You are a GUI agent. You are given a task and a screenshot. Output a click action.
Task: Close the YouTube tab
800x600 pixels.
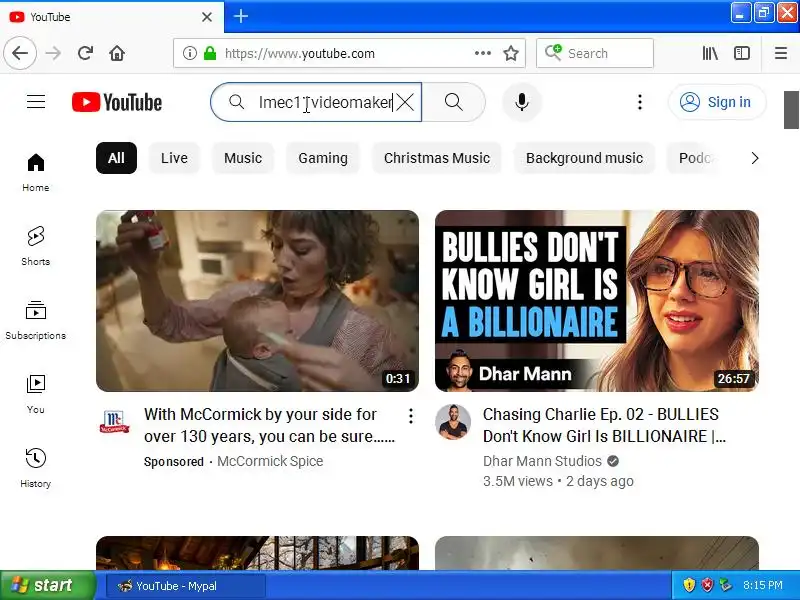[207, 17]
